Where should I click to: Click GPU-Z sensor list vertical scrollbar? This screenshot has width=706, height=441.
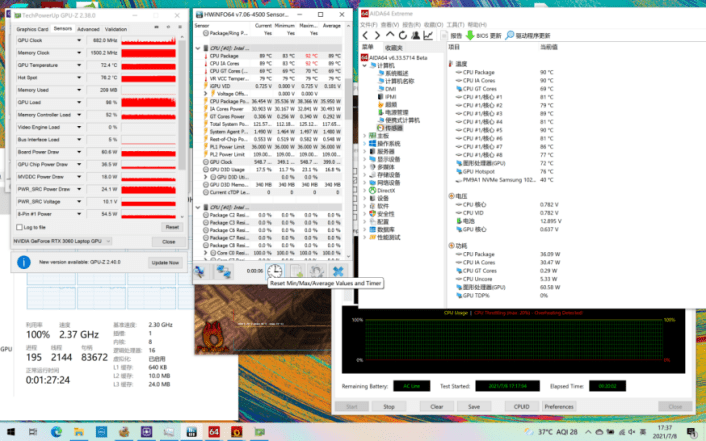[182, 105]
